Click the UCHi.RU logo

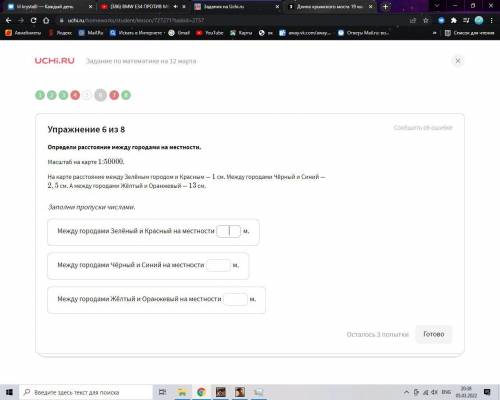[55, 61]
